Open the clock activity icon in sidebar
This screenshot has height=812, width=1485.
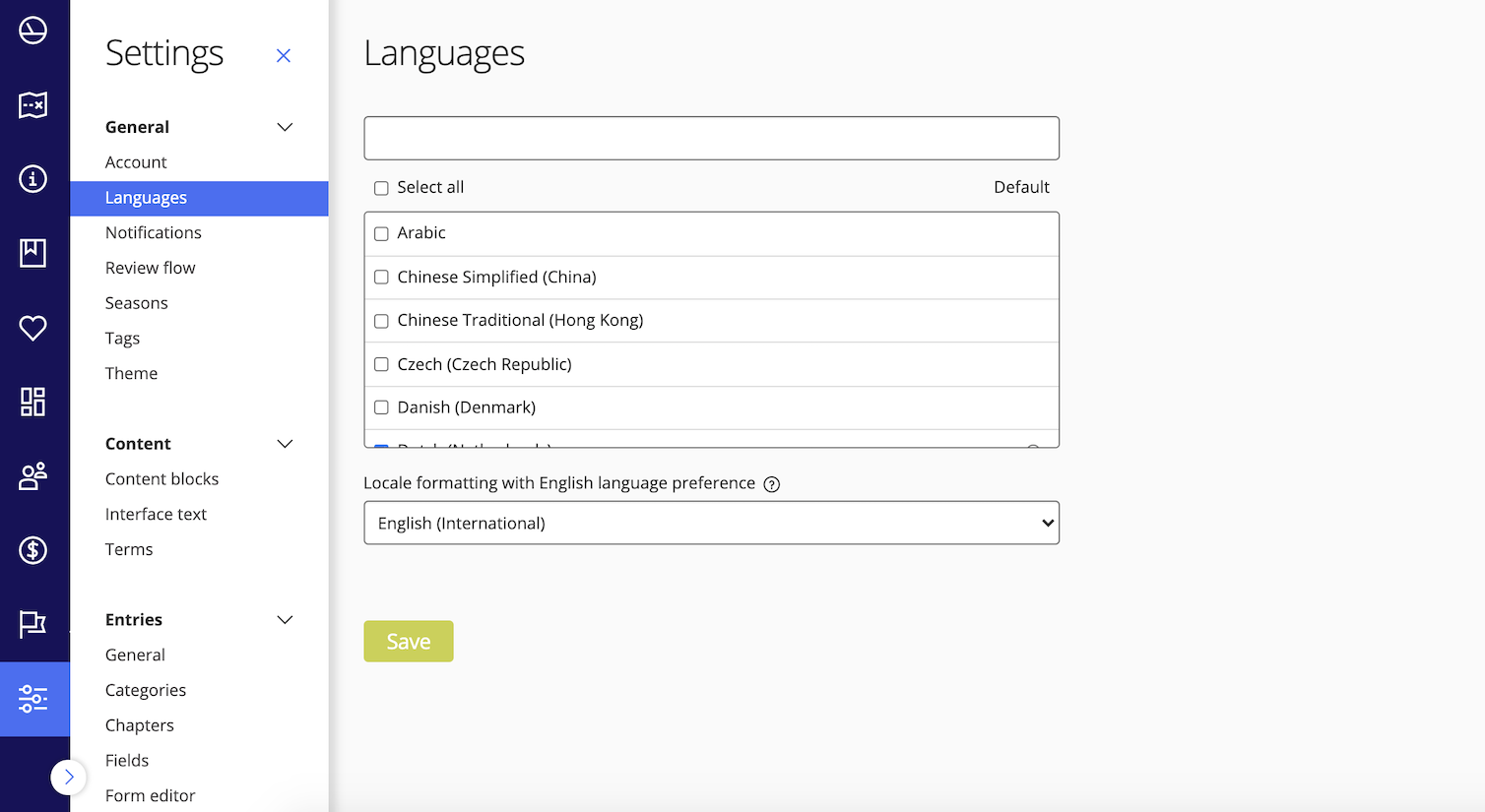(x=32, y=31)
